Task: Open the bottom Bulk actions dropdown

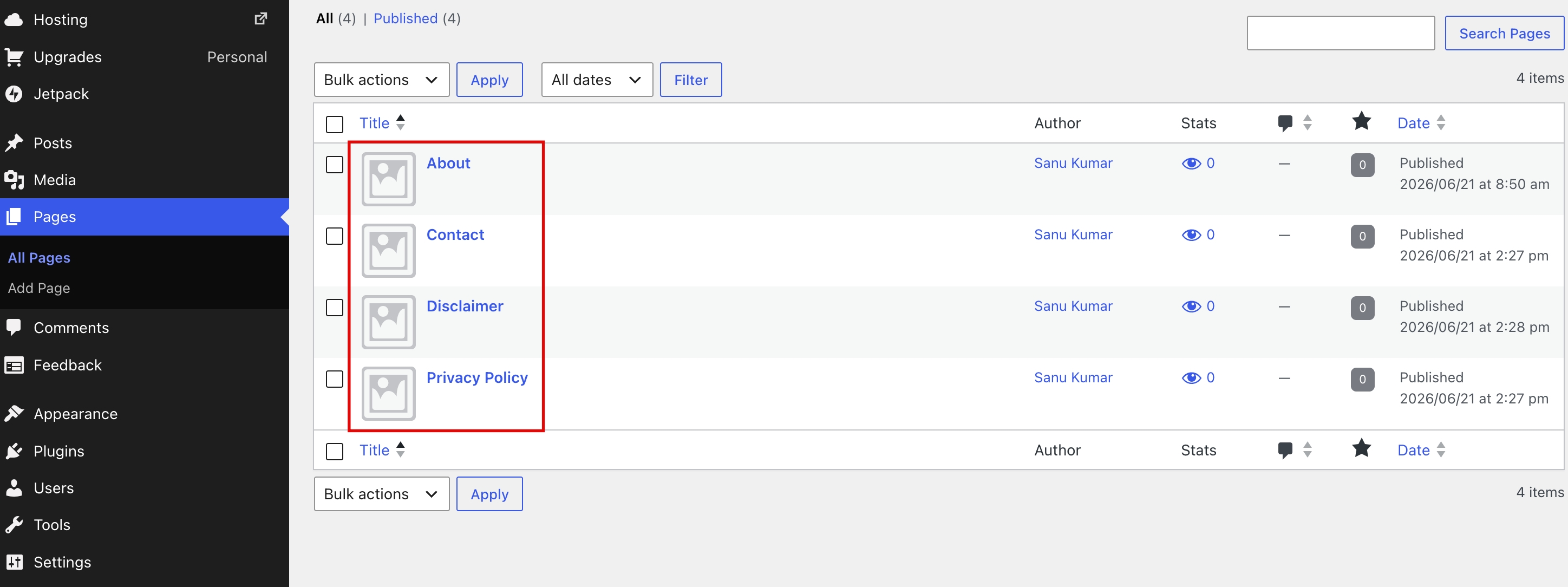Action: tap(382, 494)
